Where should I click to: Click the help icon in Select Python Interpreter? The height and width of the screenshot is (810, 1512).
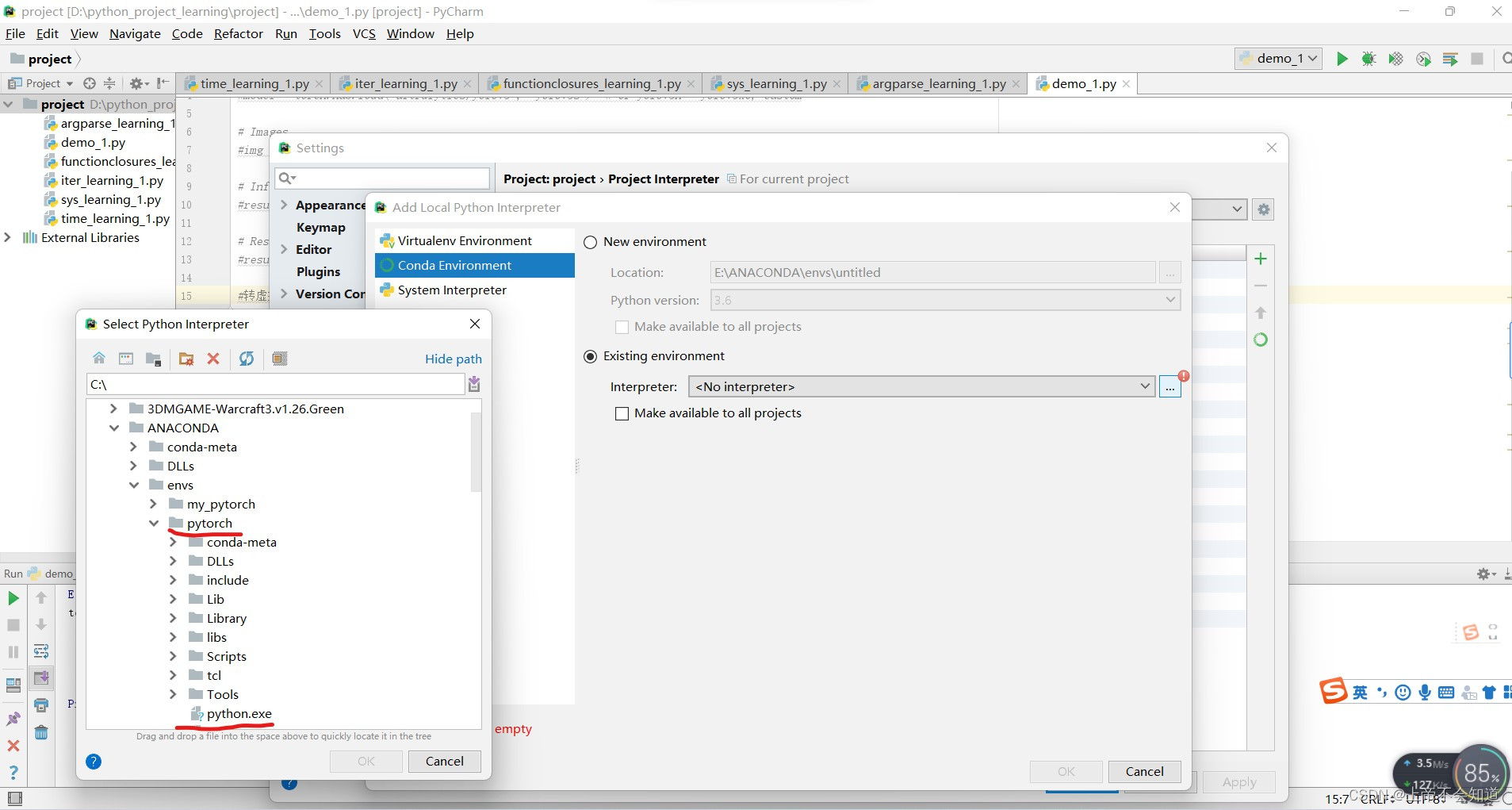point(94,762)
